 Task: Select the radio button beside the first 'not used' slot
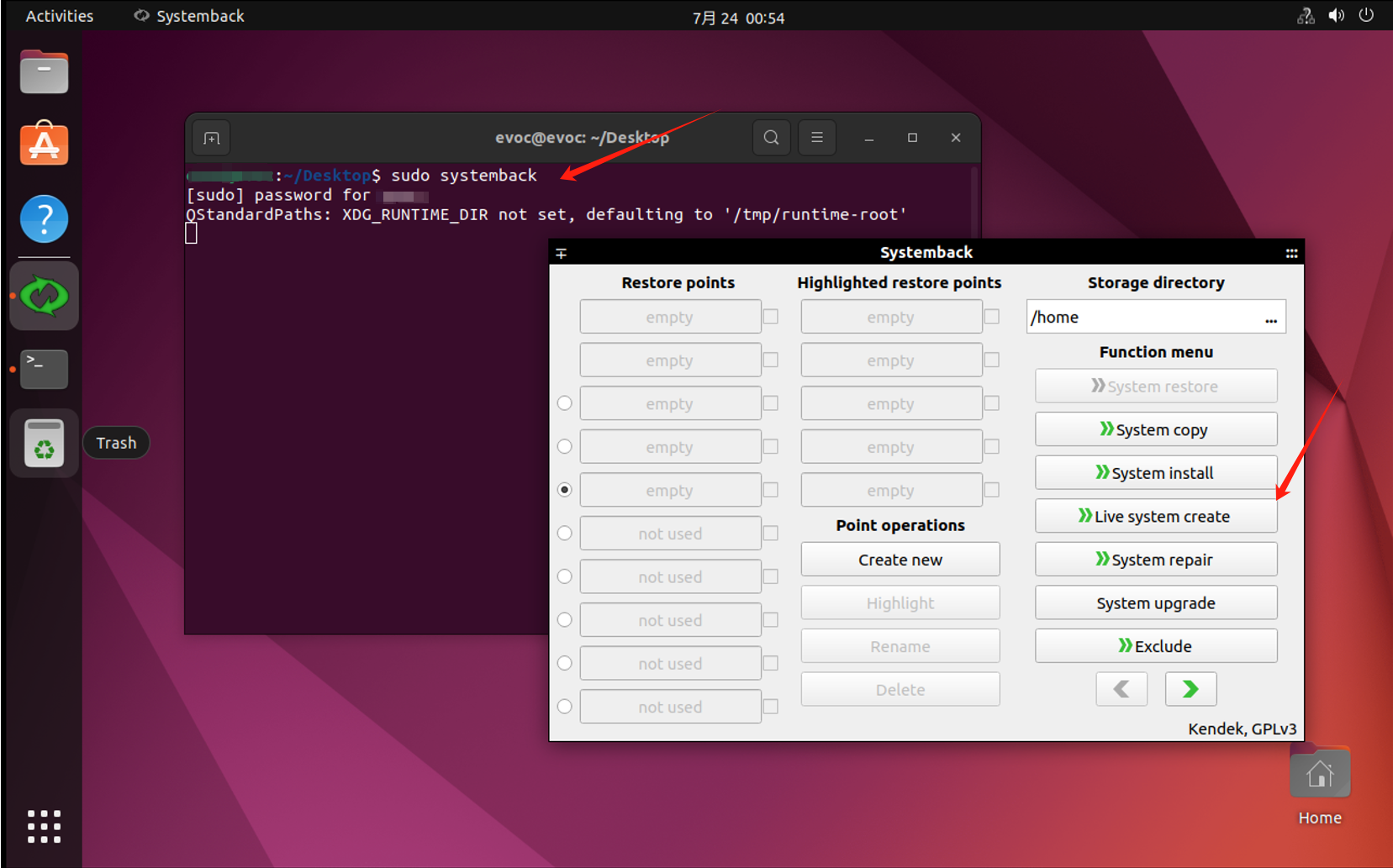[564, 533]
